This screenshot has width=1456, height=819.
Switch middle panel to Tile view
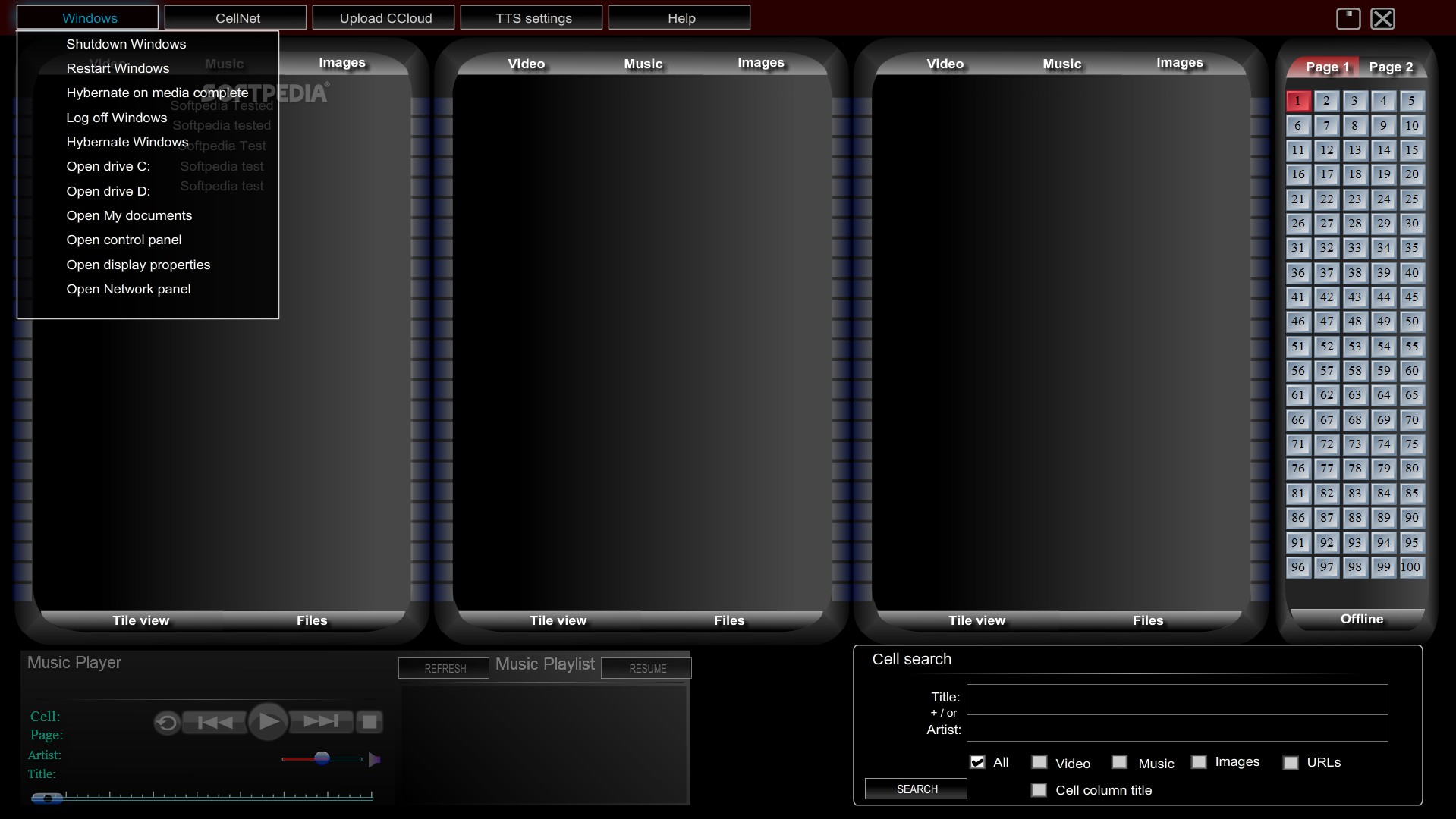coord(558,620)
